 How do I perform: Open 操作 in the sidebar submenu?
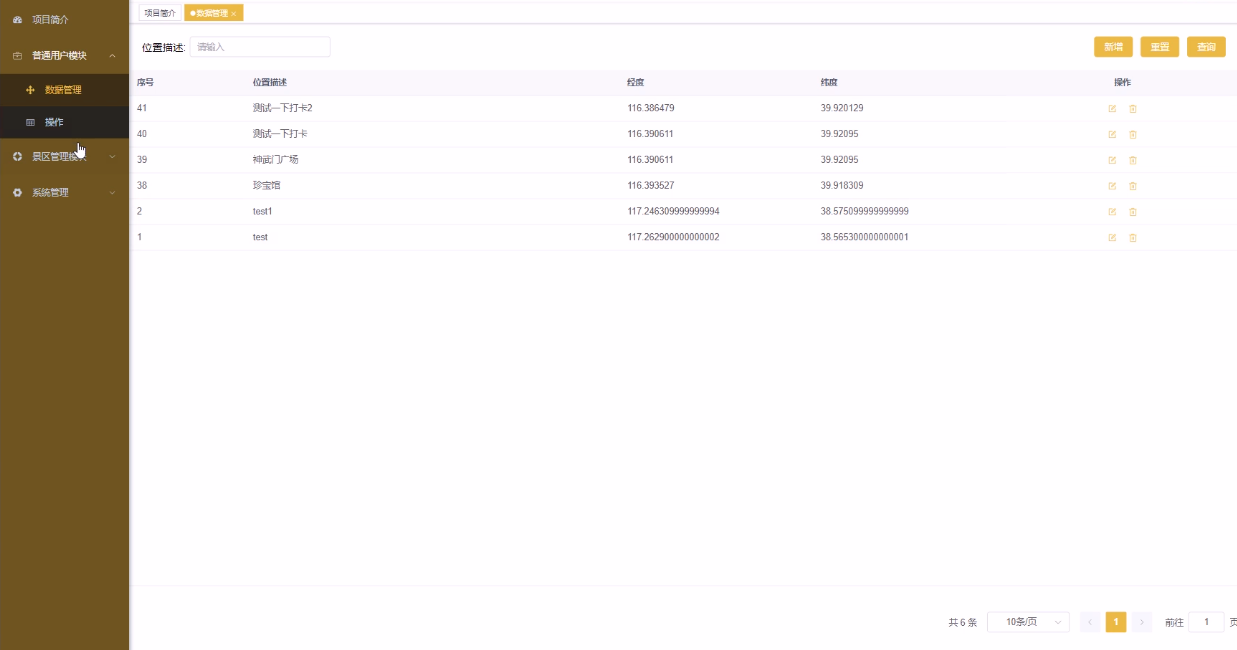tap(54, 122)
